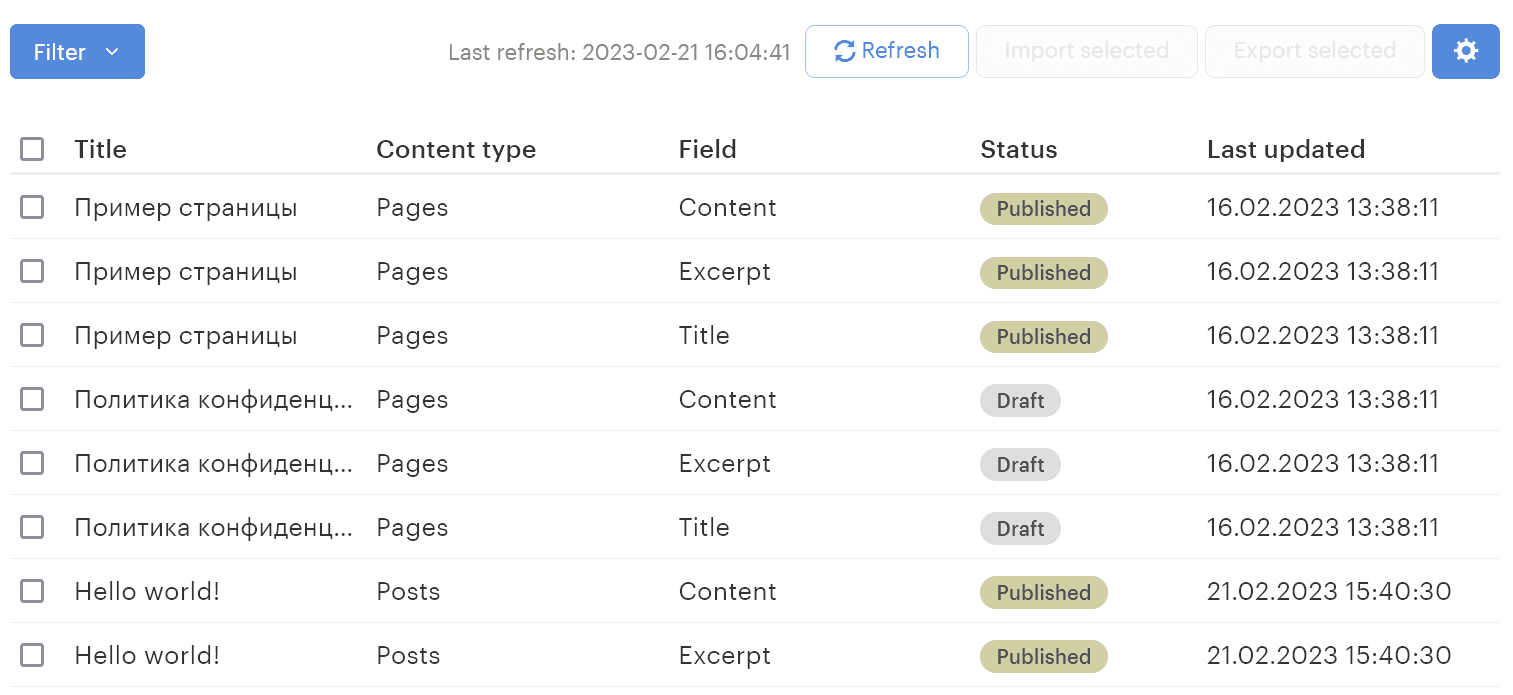Click the Content type column header

pos(456,149)
